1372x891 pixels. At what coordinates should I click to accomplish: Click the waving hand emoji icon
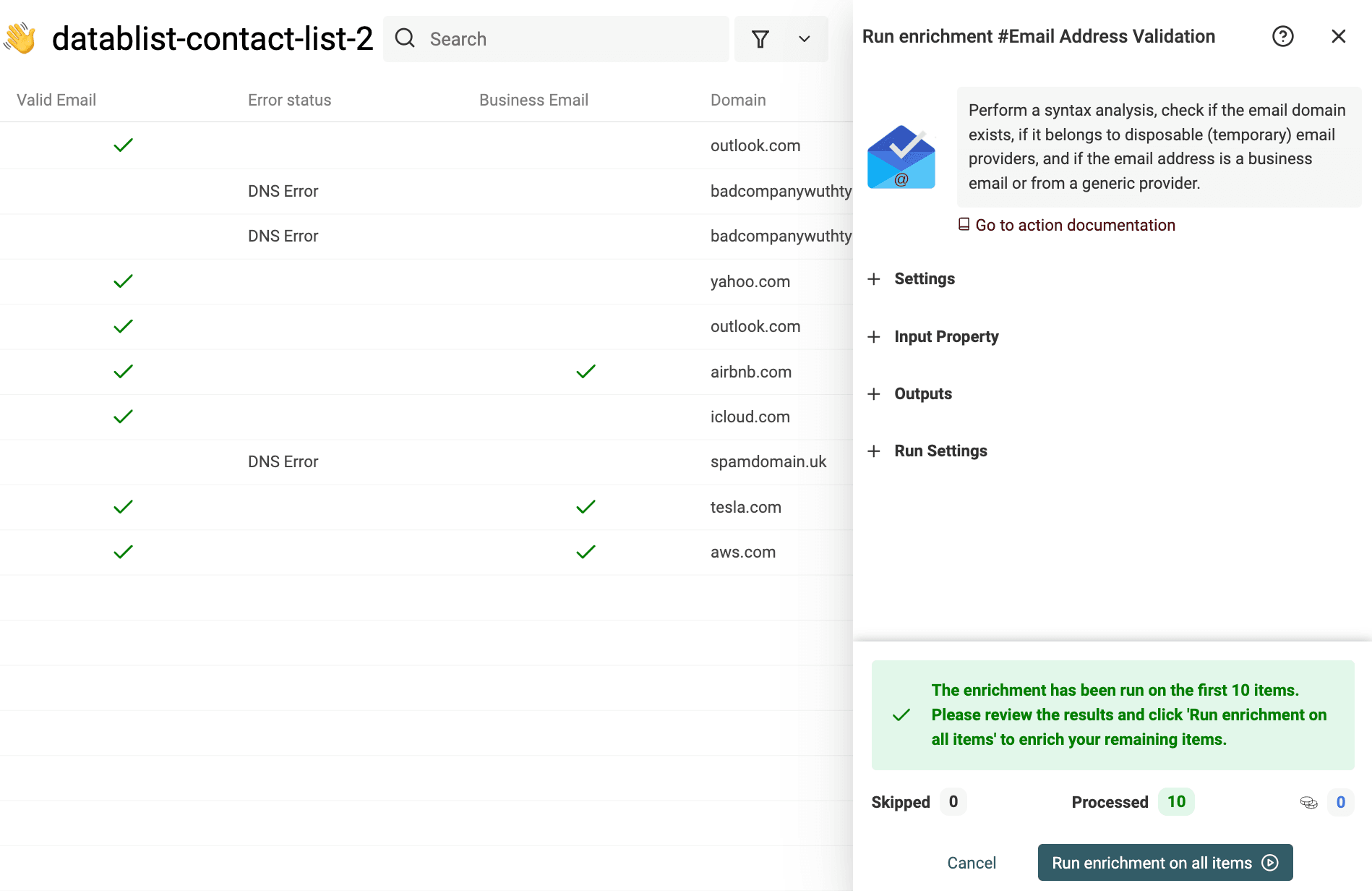point(20,39)
